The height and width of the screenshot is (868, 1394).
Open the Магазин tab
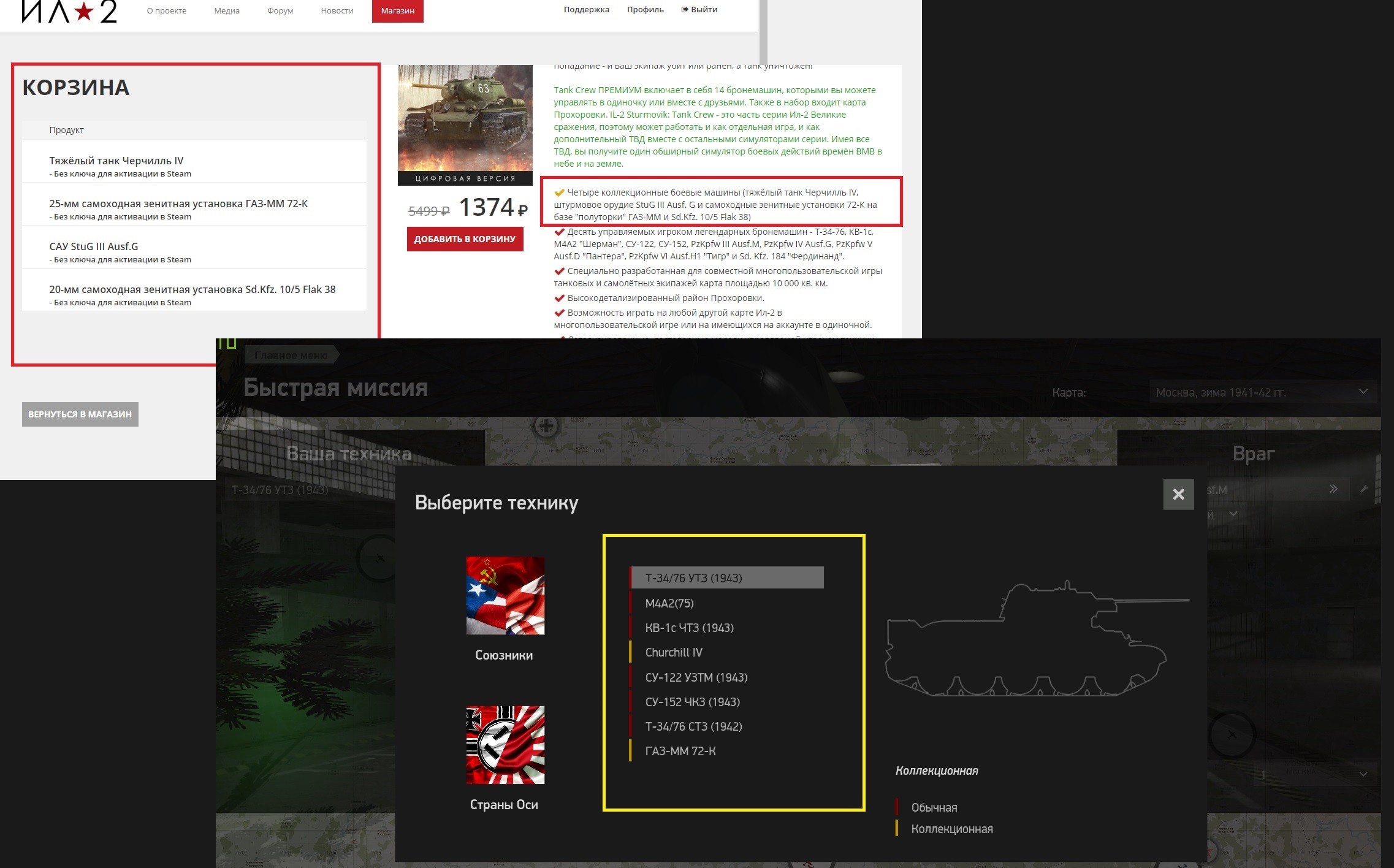398,11
